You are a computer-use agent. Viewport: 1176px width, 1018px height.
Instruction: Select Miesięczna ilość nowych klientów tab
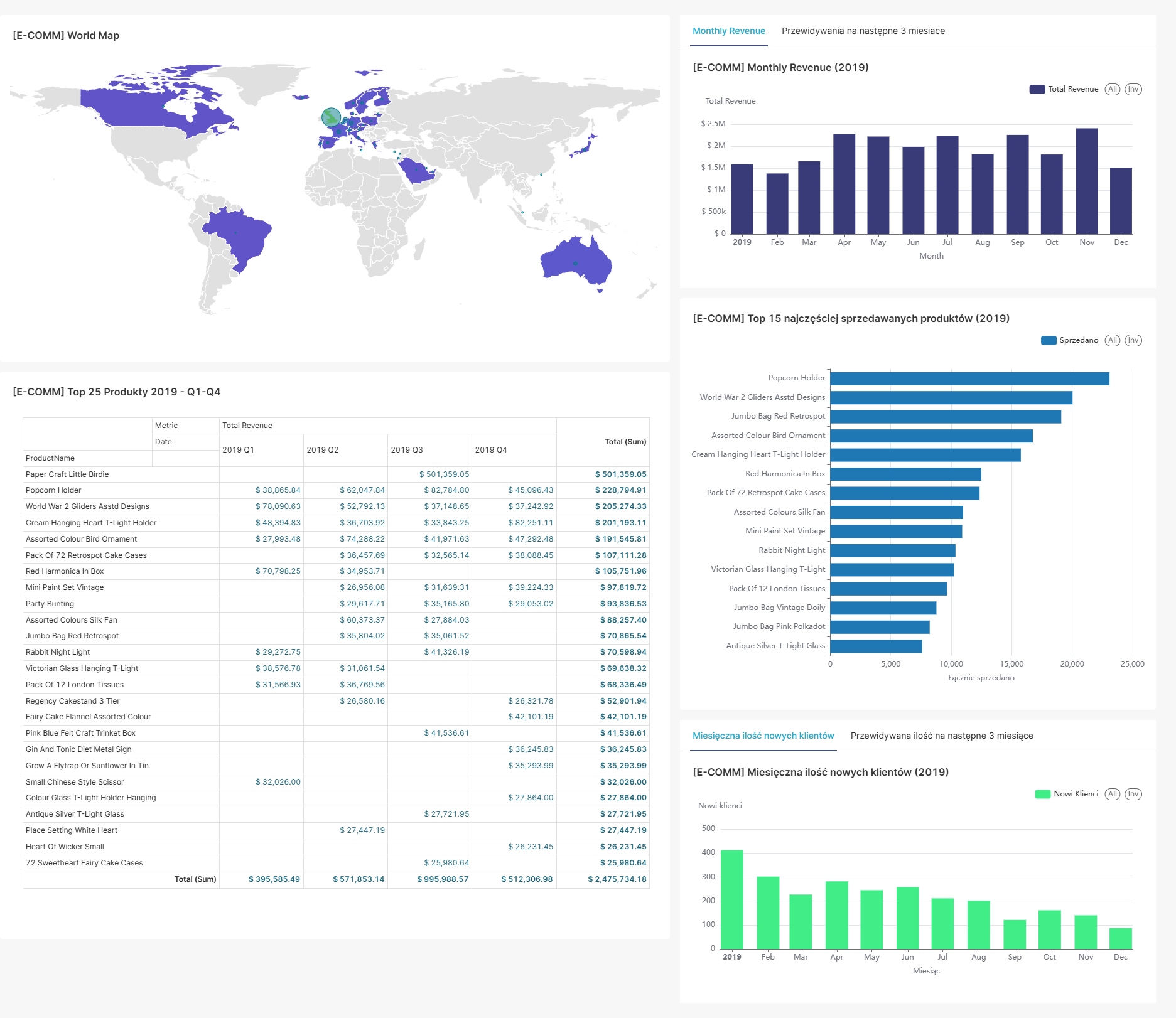763,736
